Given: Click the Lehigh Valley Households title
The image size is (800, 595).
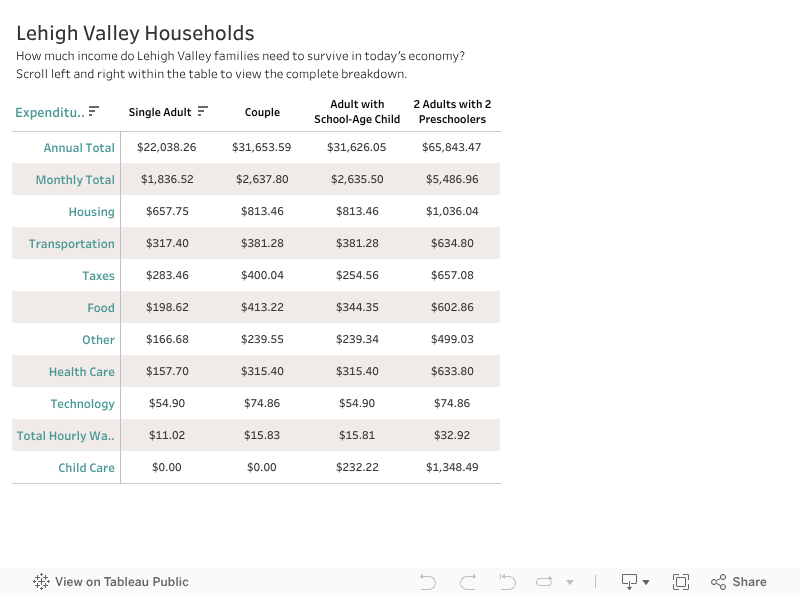Looking at the screenshot, I should pyautogui.click(x=135, y=34).
